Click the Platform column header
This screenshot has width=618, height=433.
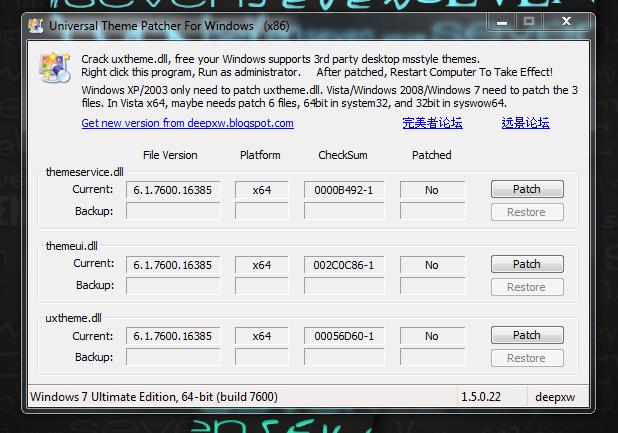point(260,155)
